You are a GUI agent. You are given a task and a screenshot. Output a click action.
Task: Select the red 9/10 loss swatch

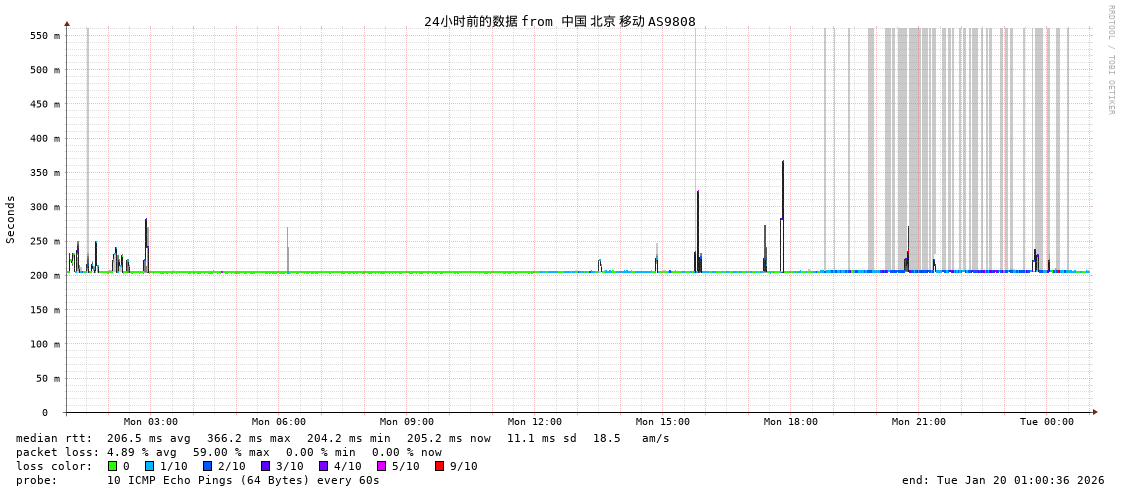click(439, 466)
